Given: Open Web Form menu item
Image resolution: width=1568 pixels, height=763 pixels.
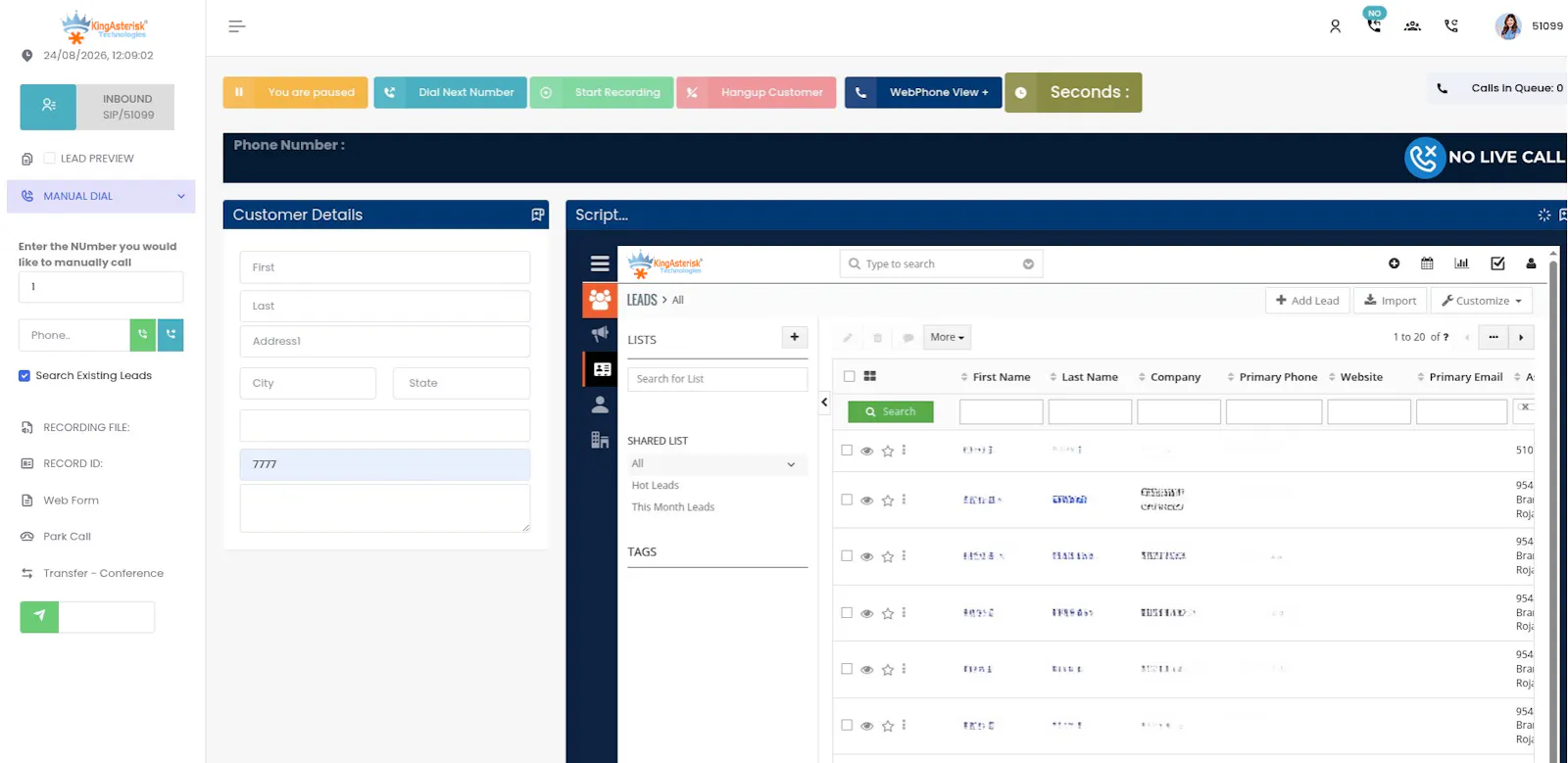Looking at the screenshot, I should tap(71, 501).
